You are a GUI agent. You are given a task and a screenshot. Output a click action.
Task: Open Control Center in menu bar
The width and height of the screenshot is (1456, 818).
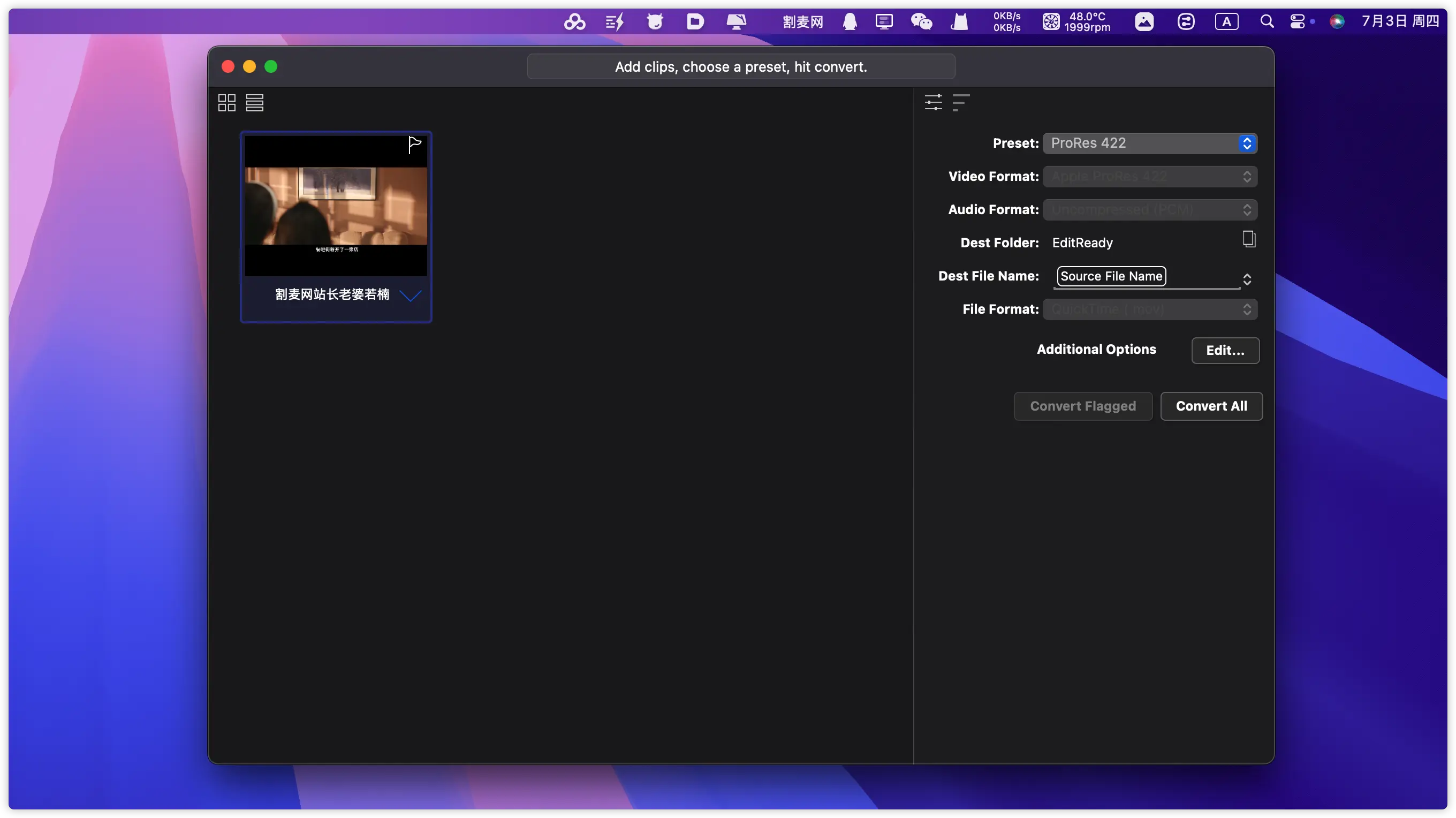click(x=1297, y=22)
